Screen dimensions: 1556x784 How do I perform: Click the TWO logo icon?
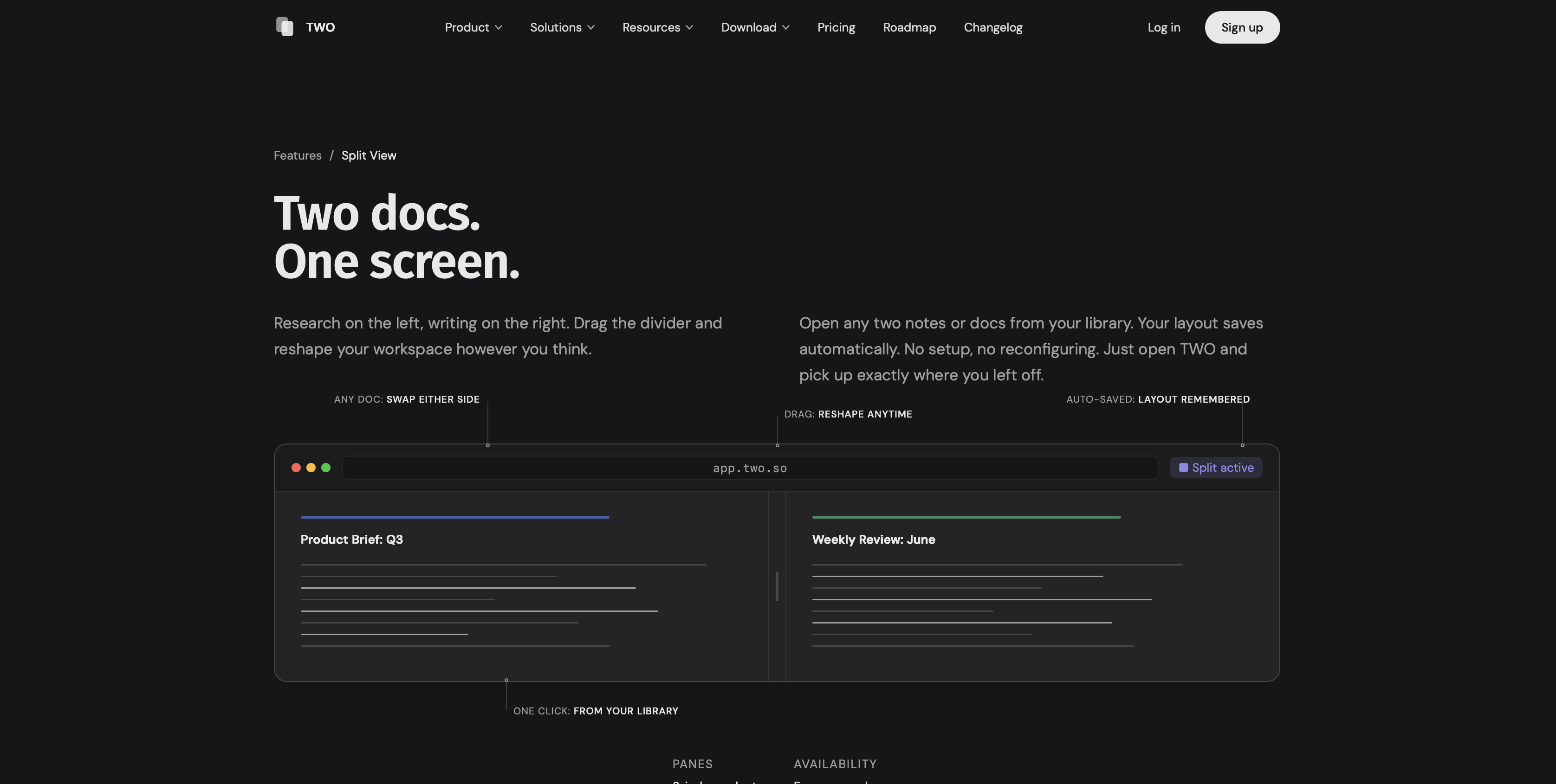coord(285,27)
